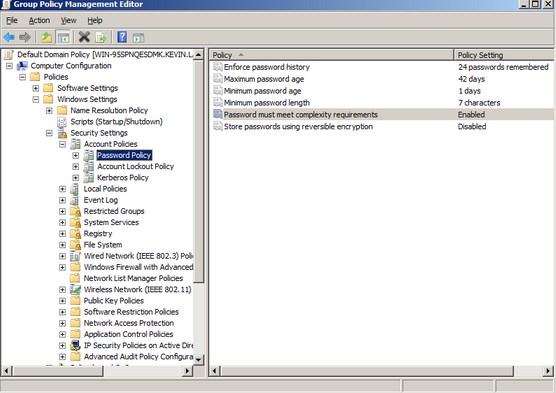
Task: Click the Back arrow toolbar icon
Action: click(9, 37)
